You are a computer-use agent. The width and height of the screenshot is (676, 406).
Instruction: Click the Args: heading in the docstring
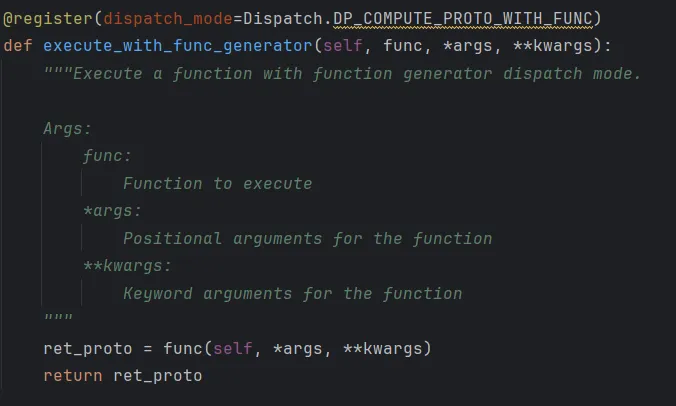[67, 128]
